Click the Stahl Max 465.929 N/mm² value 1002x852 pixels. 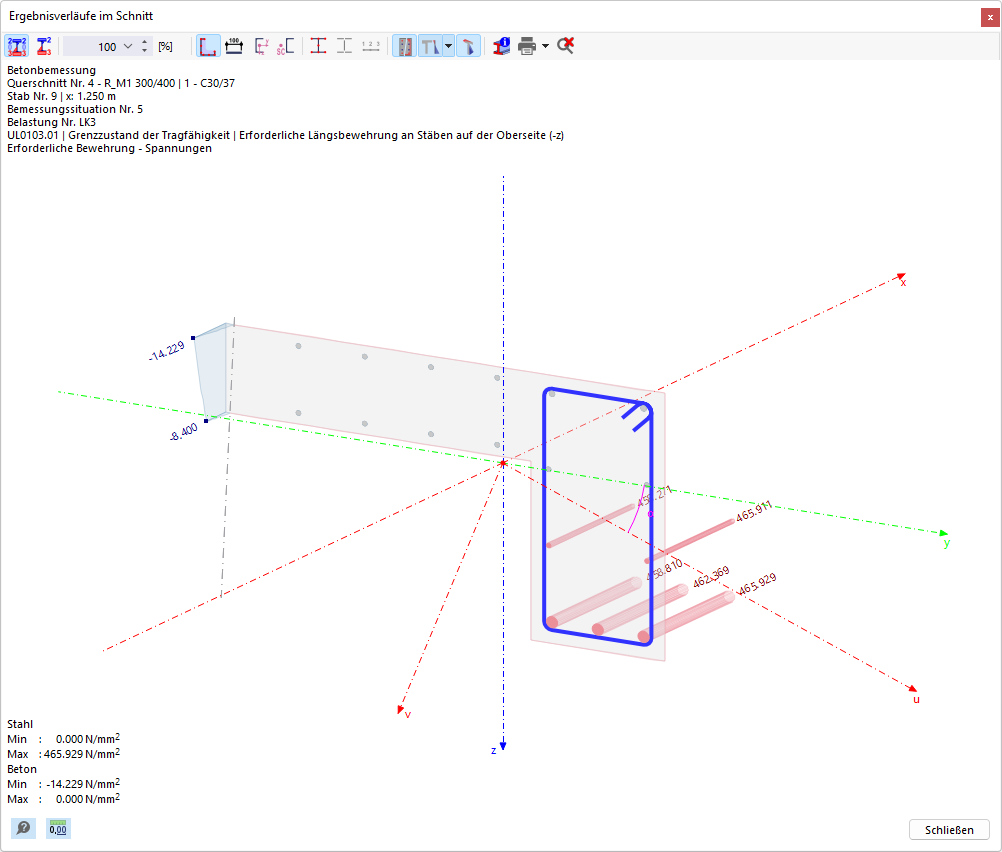click(82, 754)
